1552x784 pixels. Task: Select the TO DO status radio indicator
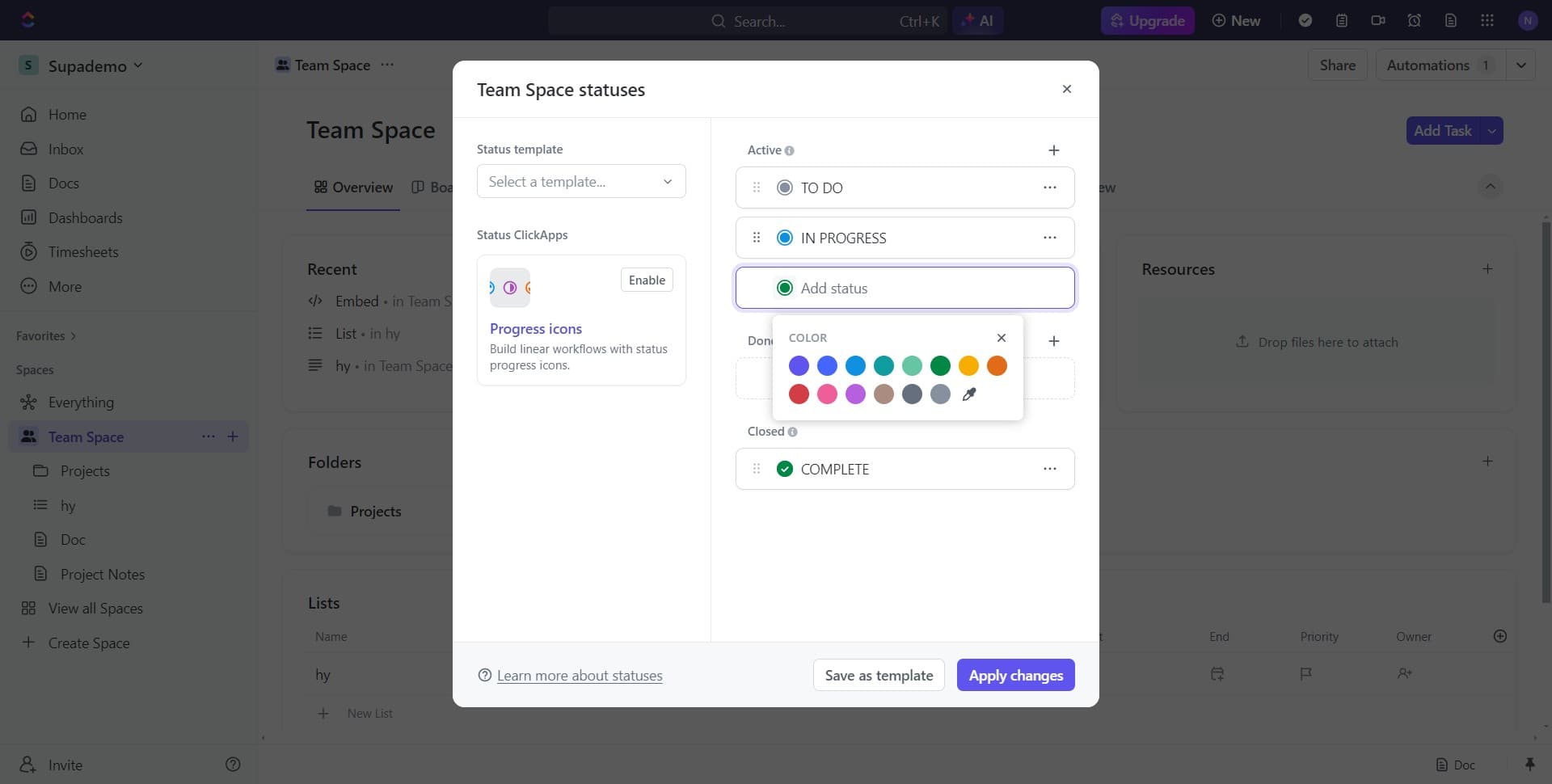[x=784, y=187]
